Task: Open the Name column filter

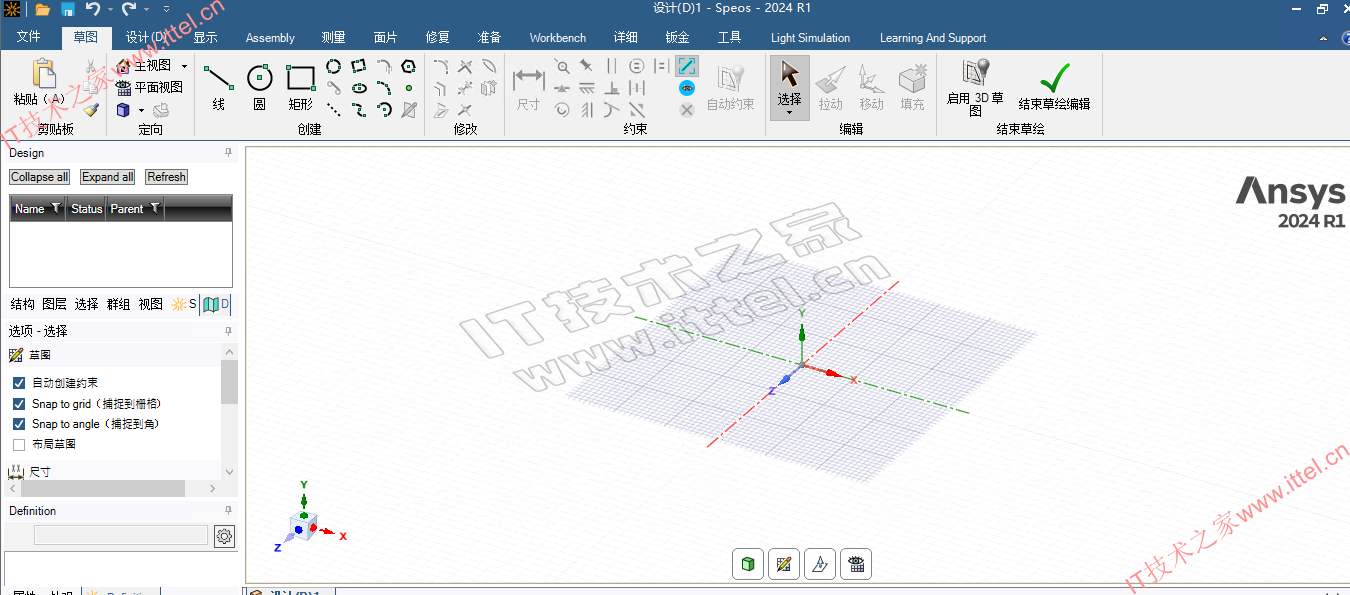Action: click(55, 208)
